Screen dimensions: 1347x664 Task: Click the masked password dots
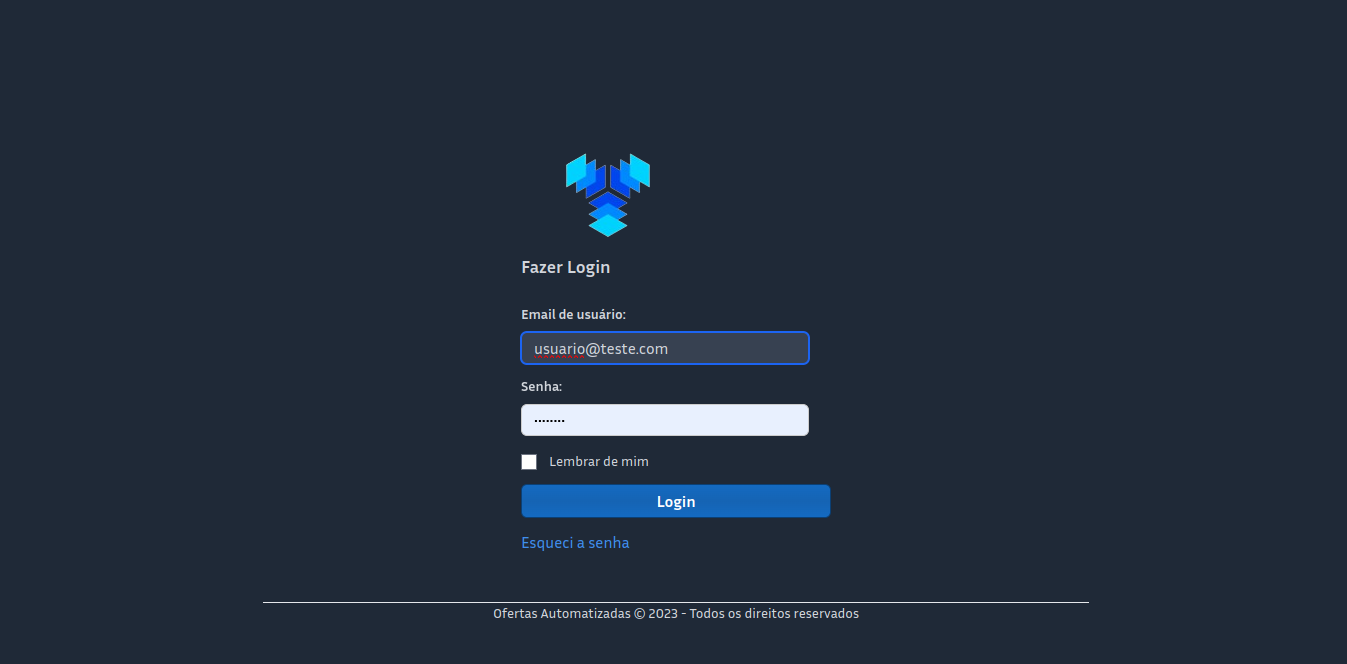549,421
